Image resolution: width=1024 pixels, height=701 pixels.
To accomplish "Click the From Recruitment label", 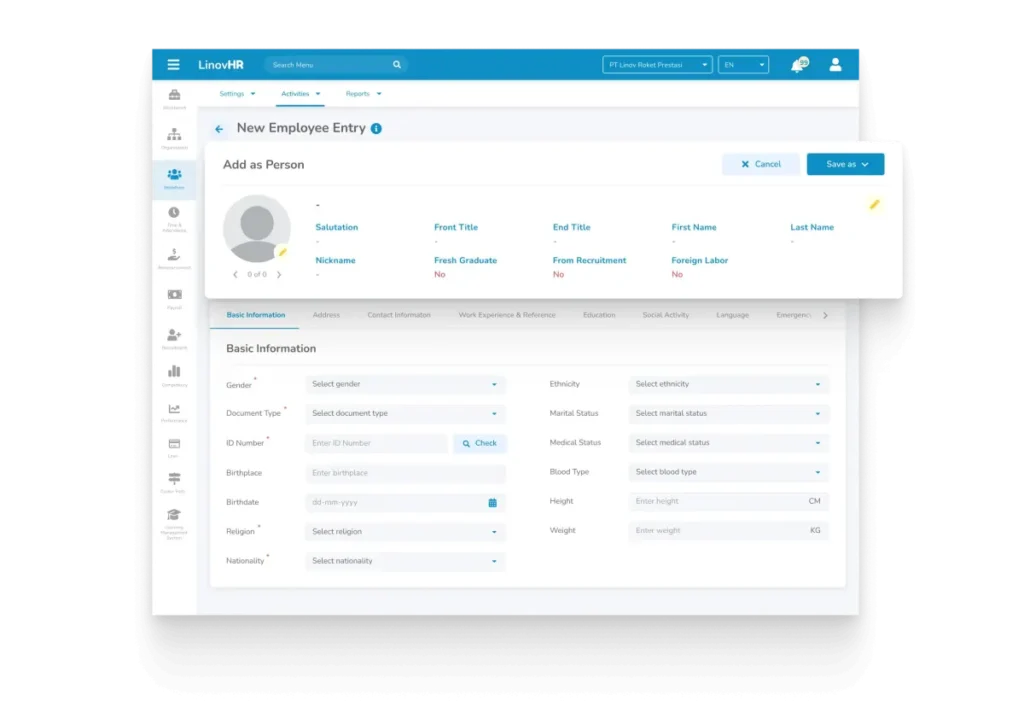I will (x=589, y=260).
